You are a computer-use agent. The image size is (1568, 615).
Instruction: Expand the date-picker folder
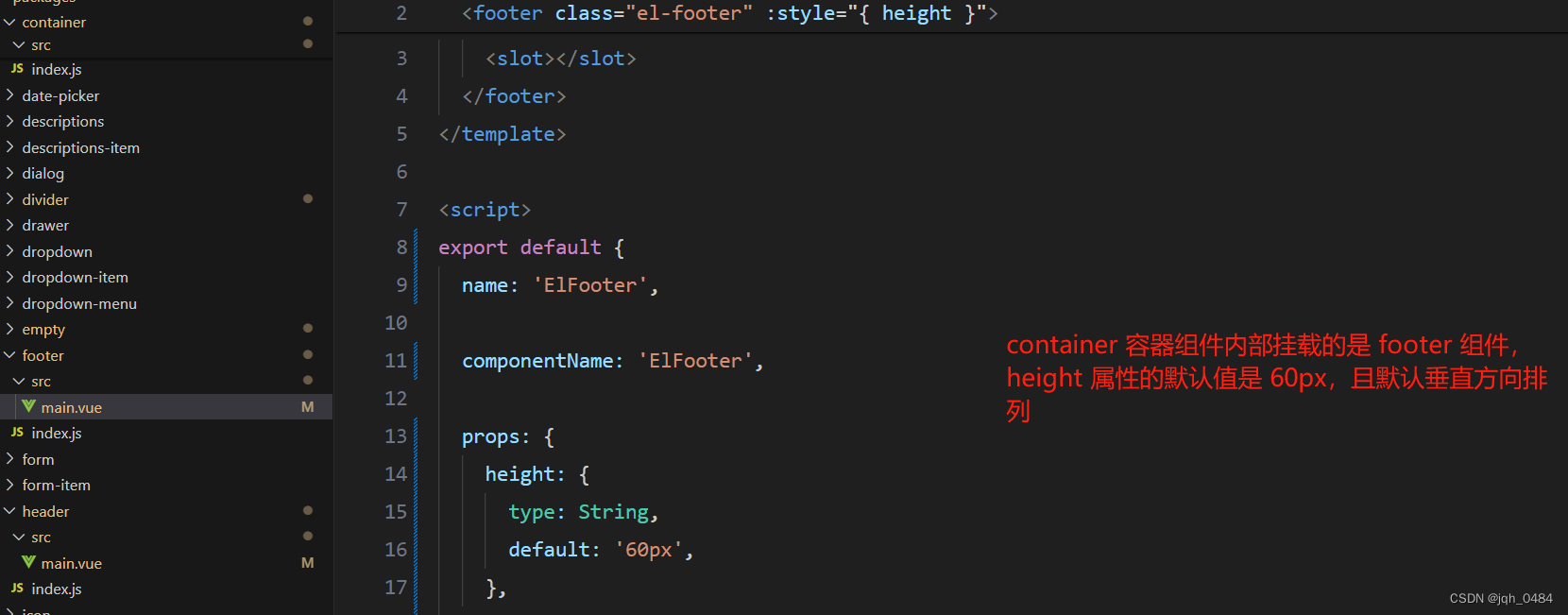click(60, 94)
